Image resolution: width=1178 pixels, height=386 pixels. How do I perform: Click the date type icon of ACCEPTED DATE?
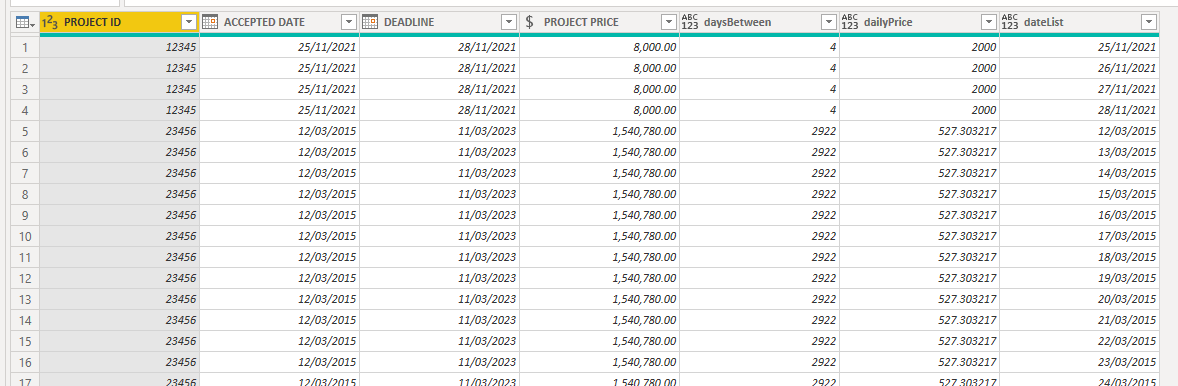click(210, 23)
